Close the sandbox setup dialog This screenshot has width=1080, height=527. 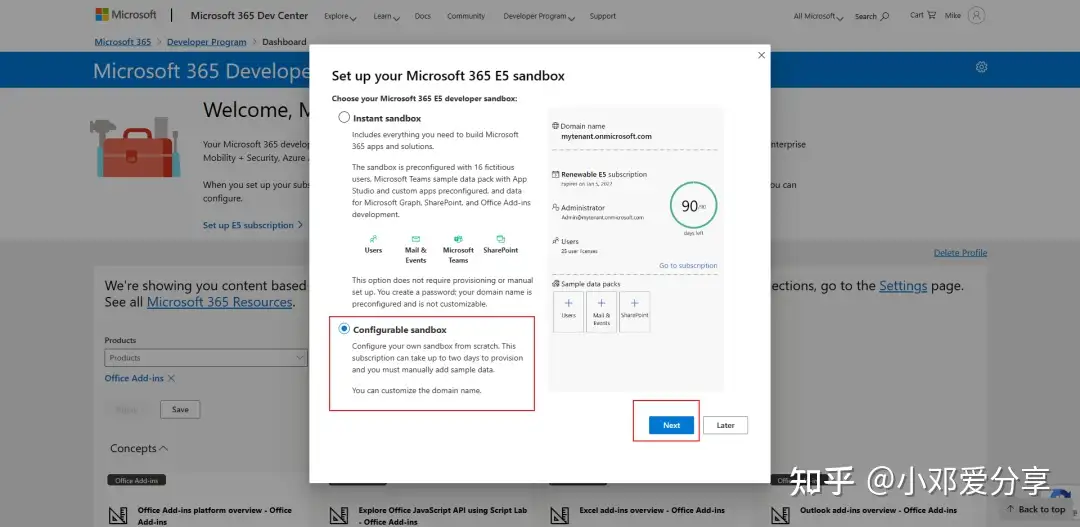(761, 55)
